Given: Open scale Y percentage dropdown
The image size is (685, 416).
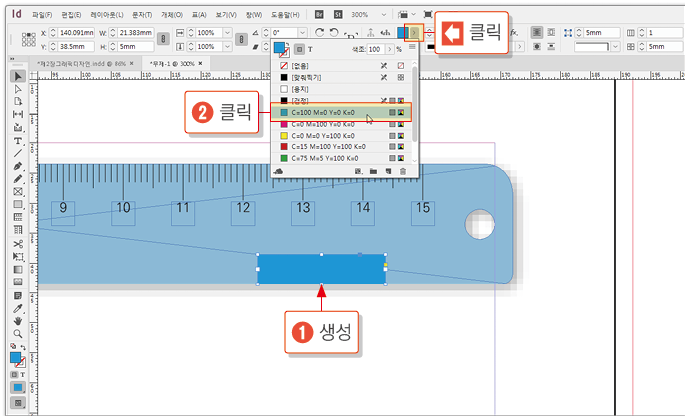Looking at the screenshot, I should tap(228, 46).
